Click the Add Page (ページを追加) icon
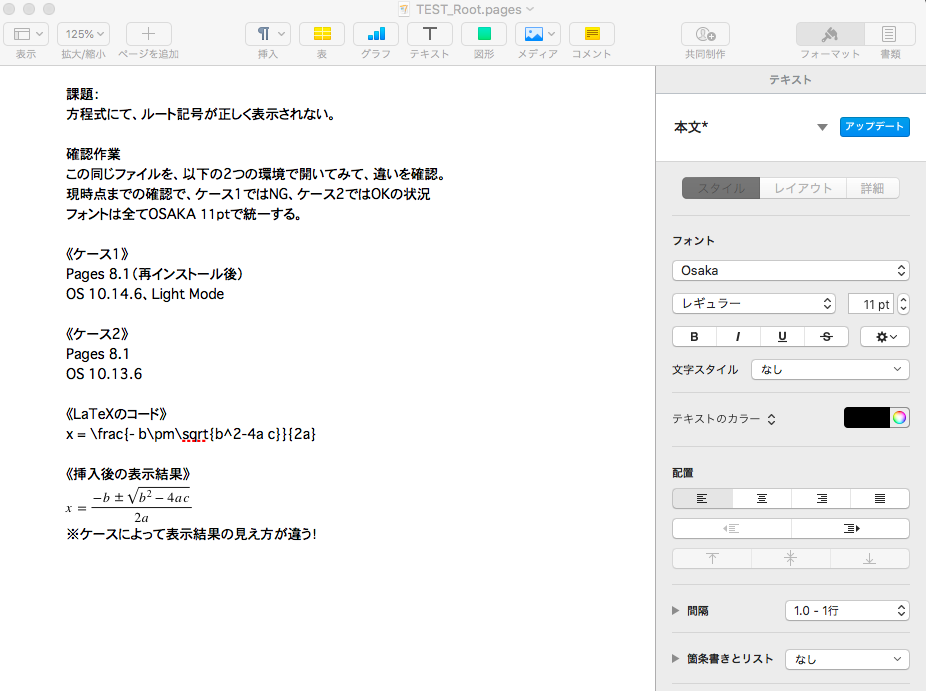Viewport: 926px width, 691px height. pyautogui.click(x=148, y=34)
